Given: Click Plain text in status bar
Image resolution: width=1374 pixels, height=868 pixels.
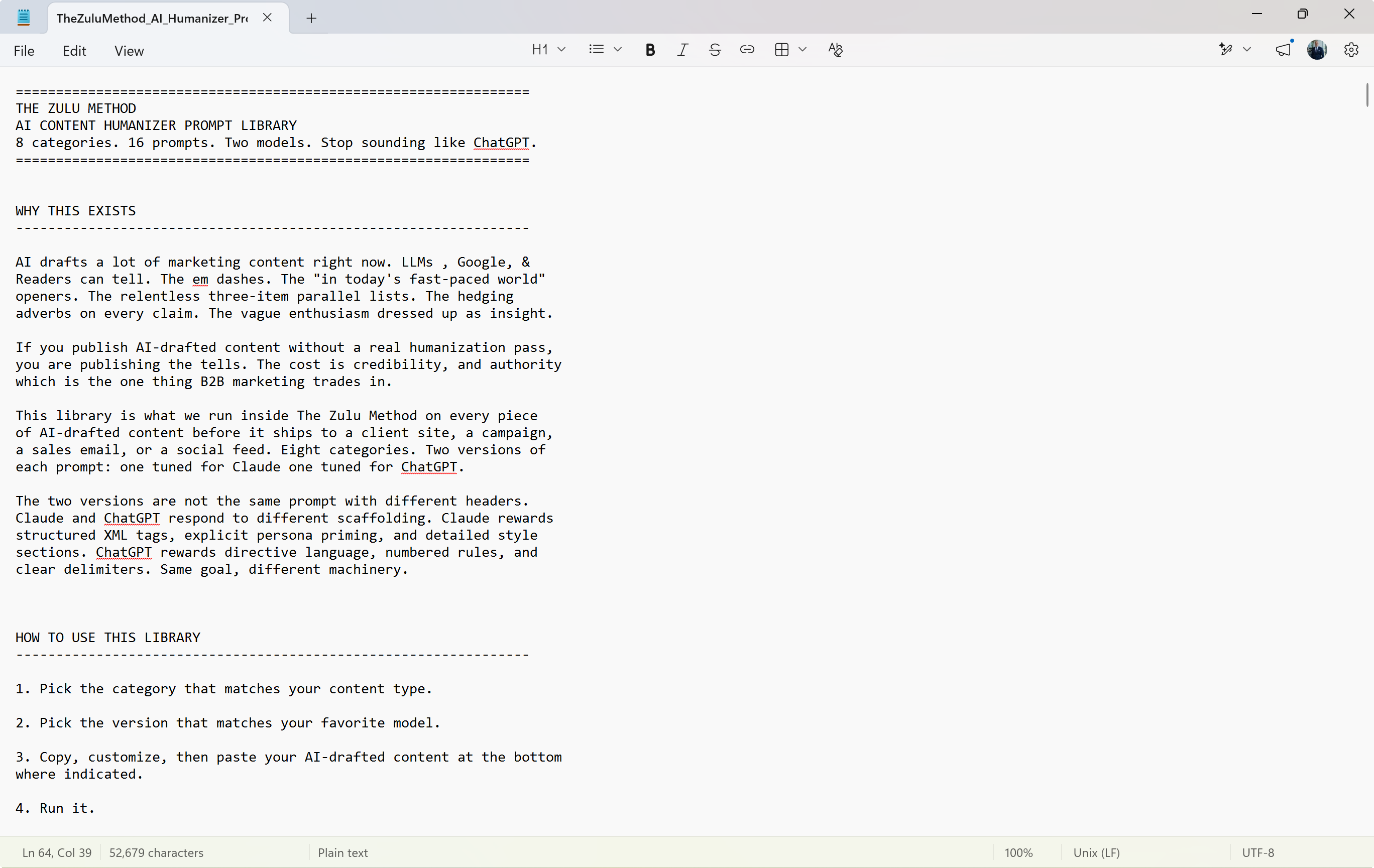Looking at the screenshot, I should click(x=342, y=852).
